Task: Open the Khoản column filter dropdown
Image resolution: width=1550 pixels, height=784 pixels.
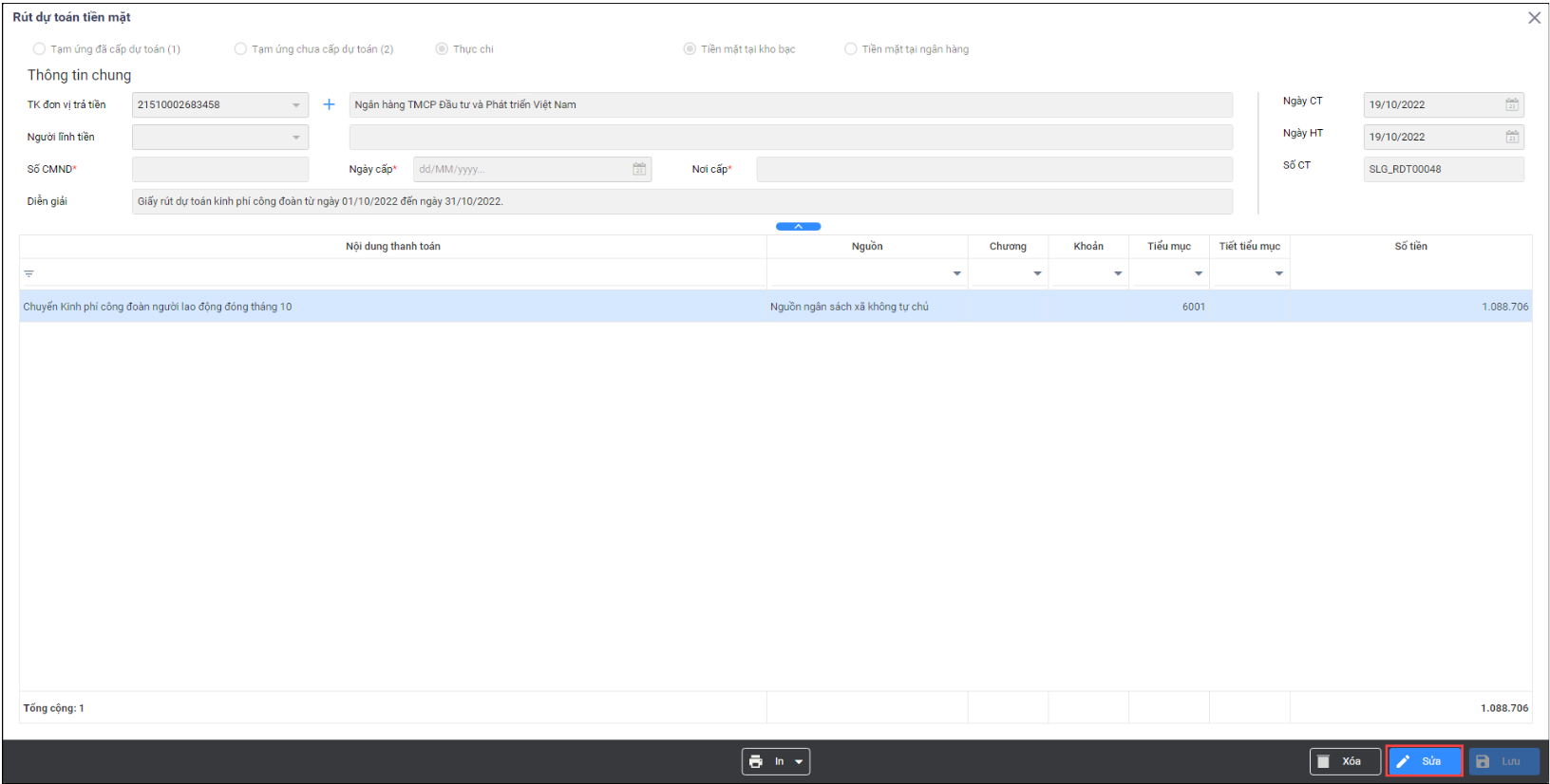Action: (1118, 273)
